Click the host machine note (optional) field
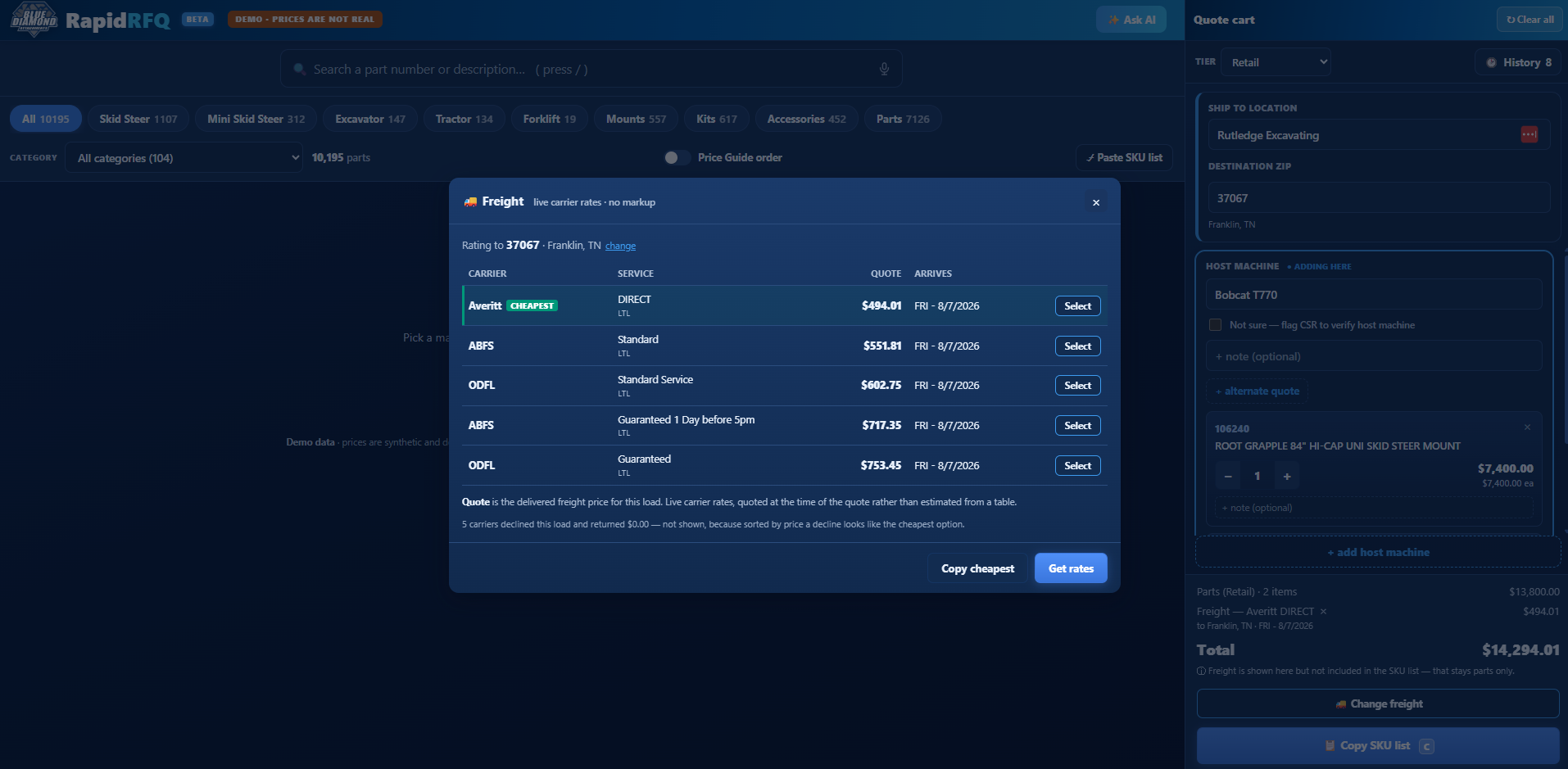The image size is (1568, 769). (x=1374, y=355)
